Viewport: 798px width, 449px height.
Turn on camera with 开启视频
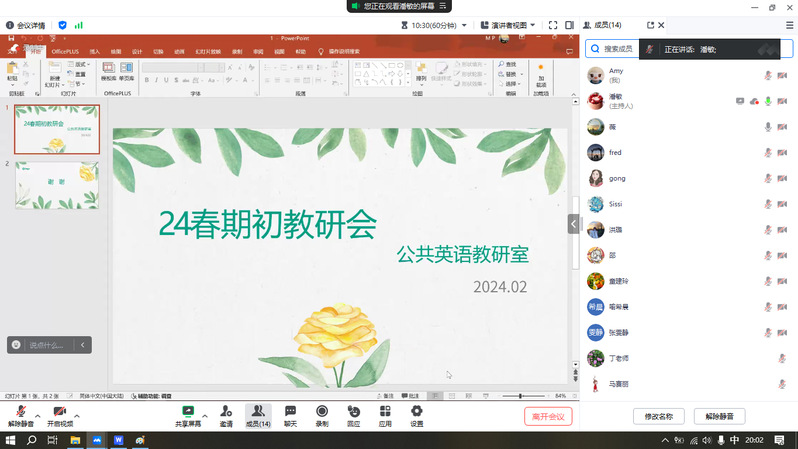59,412
